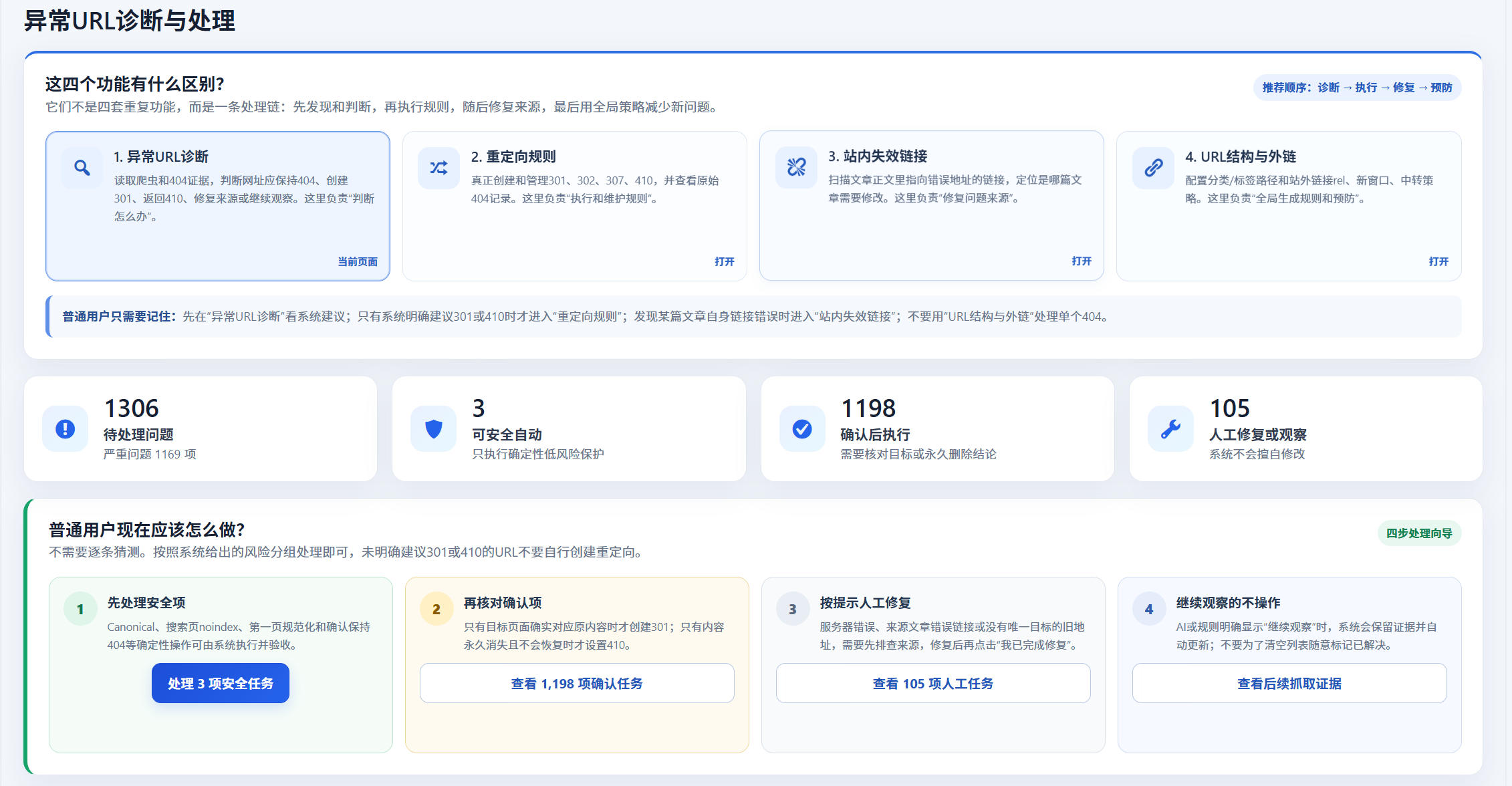Screen dimensions: 1512x786
Task: Click the chain link icon for URL结构与外链
Action: pos(1154,168)
